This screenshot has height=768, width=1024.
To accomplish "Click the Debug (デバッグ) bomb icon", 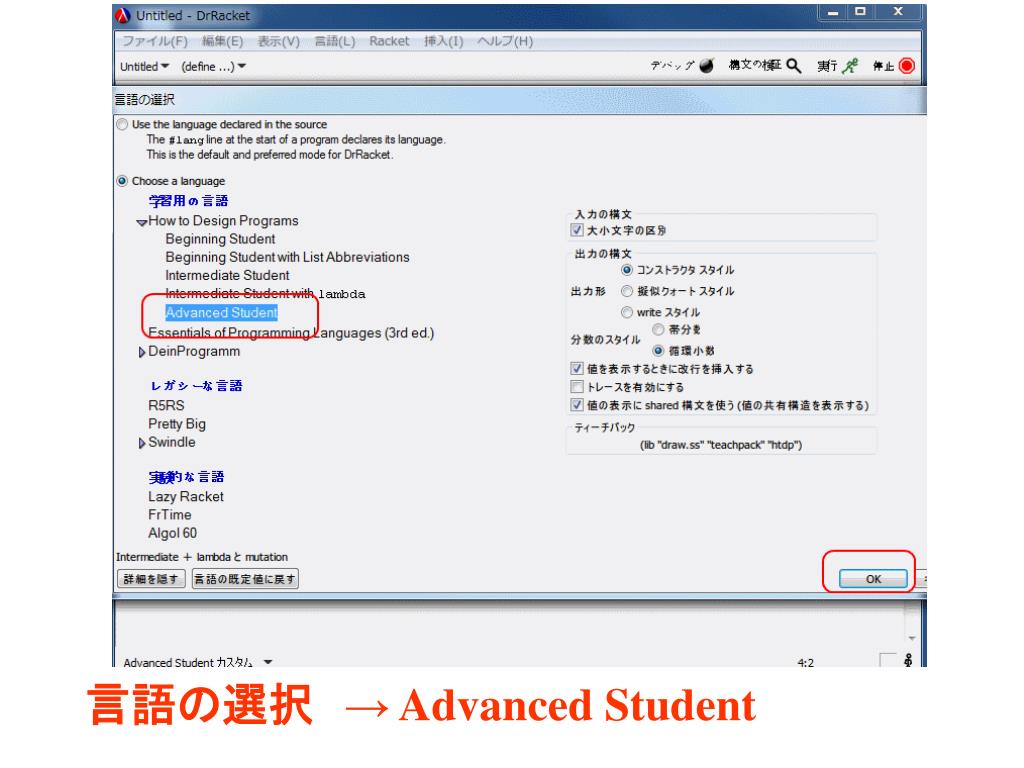I will click(x=707, y=66).
